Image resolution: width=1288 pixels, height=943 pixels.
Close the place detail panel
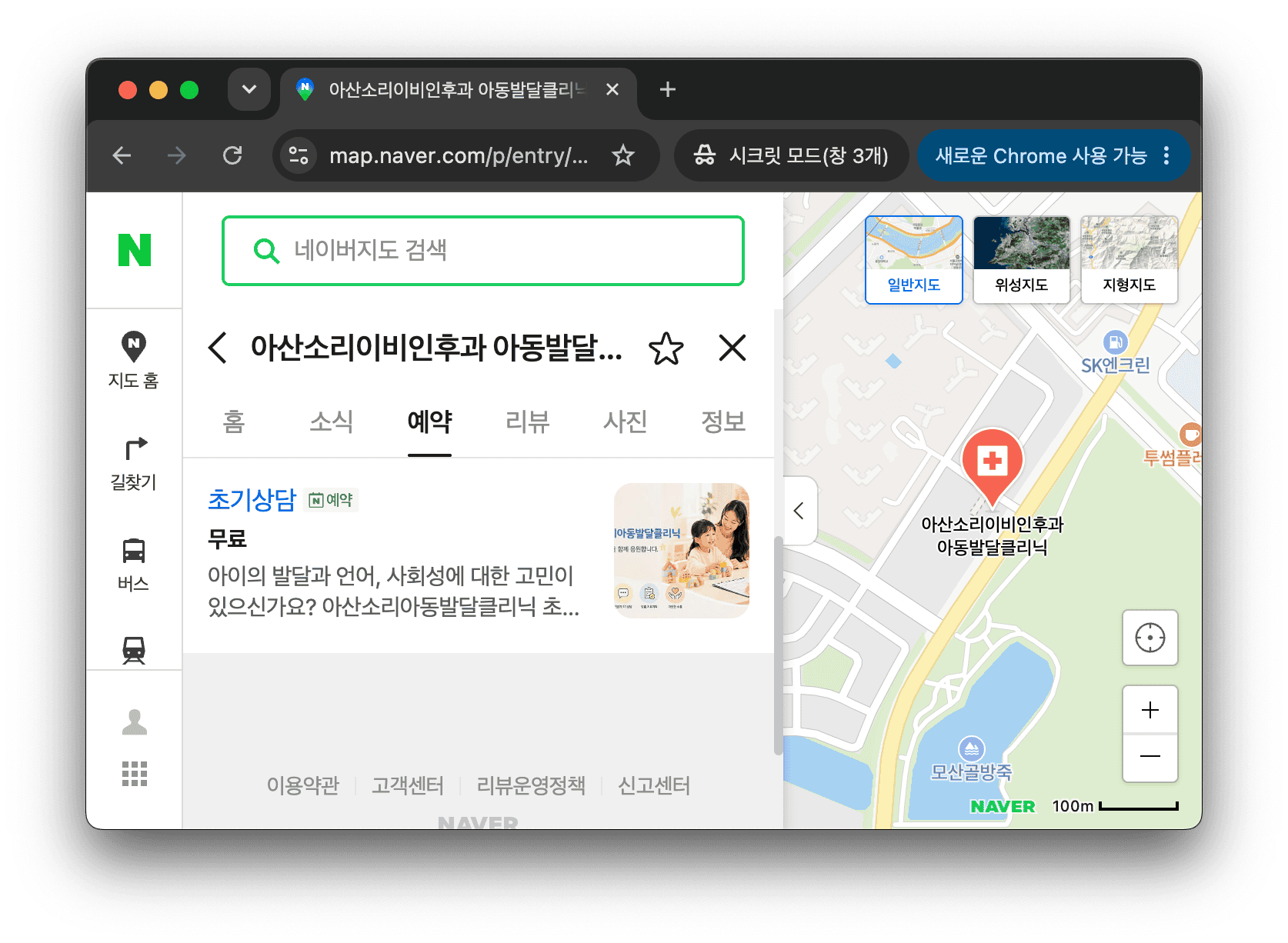click(732, 348)
